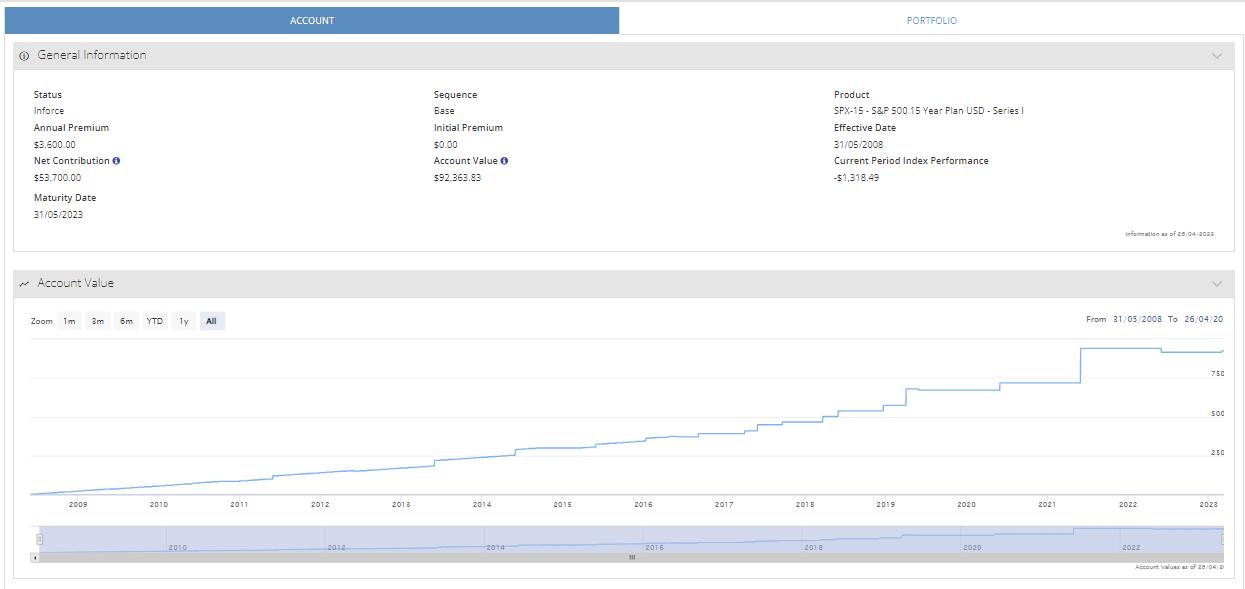Click the navigator left scroll arrow
The height and width of the screenshot is (589, 1245).
(x=36, y=557)
